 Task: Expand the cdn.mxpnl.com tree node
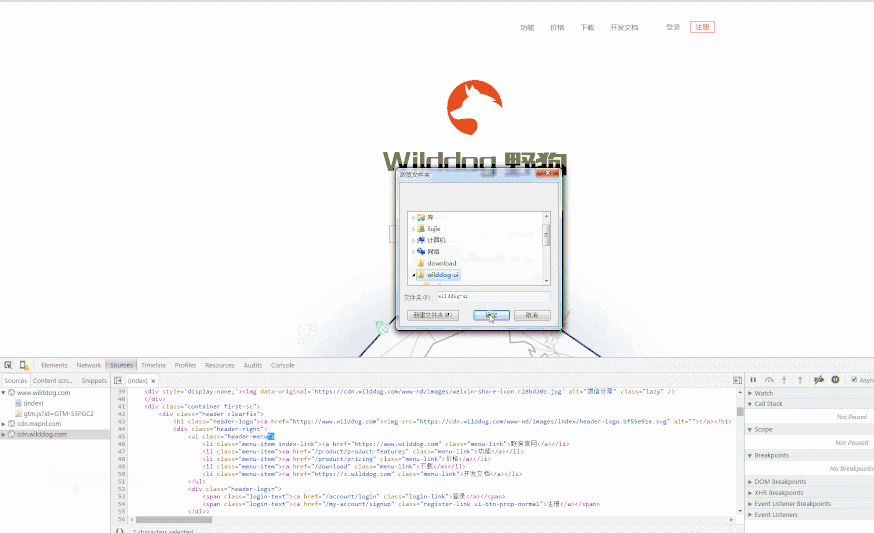(x=3, y=424)
